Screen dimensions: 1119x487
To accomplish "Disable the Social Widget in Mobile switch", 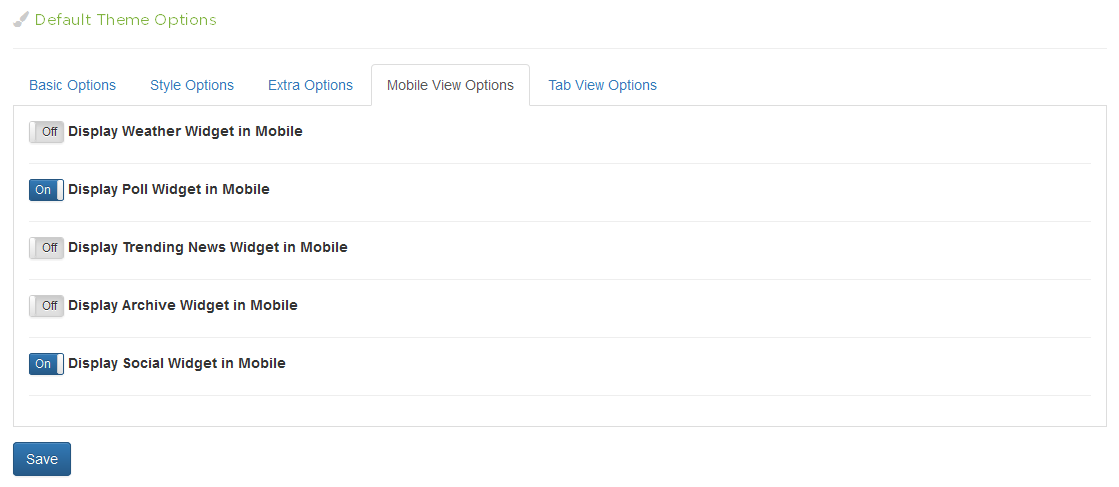I will (x=46, y=364).
